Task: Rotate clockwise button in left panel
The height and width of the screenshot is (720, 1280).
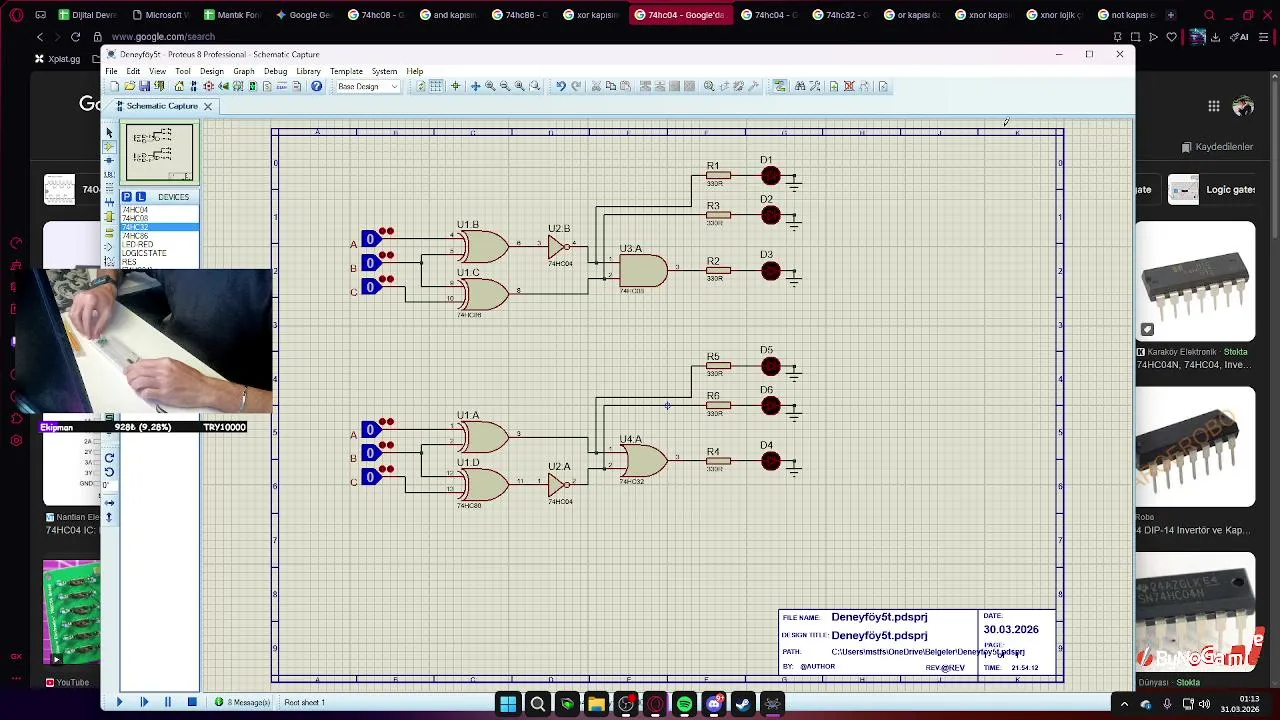Action: [109, 458]
